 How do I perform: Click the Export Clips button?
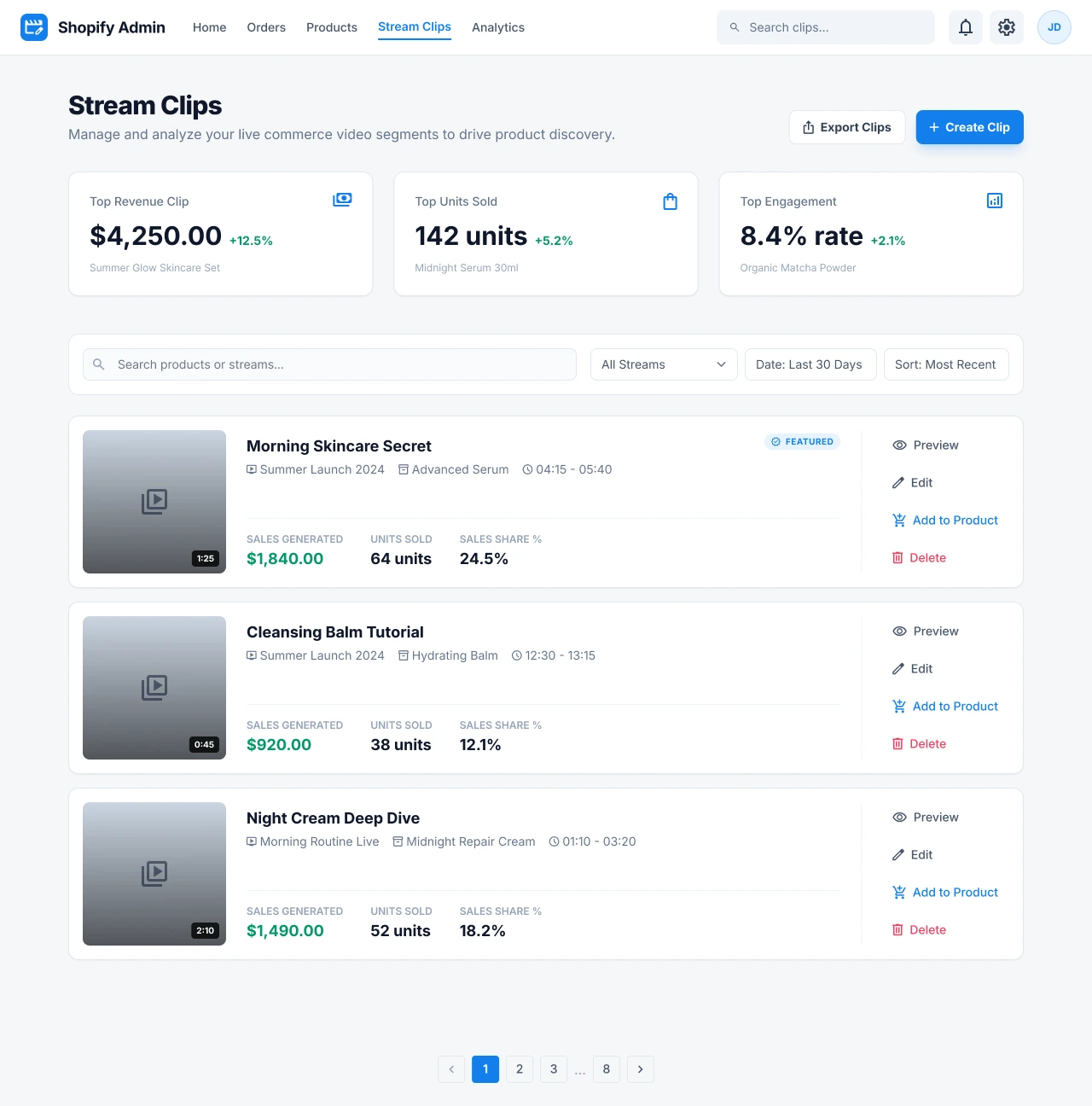pyautogui.click(x=847, y=127)
